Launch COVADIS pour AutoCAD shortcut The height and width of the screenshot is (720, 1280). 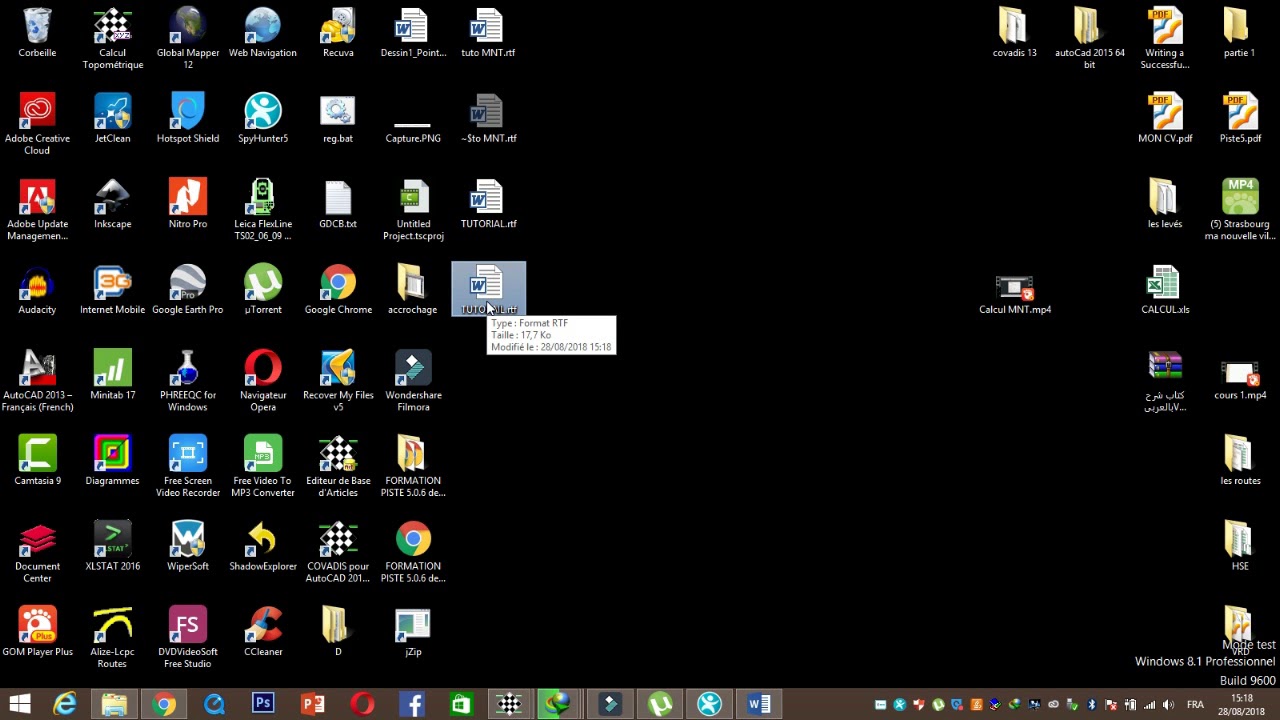click(x=338, y=552)
